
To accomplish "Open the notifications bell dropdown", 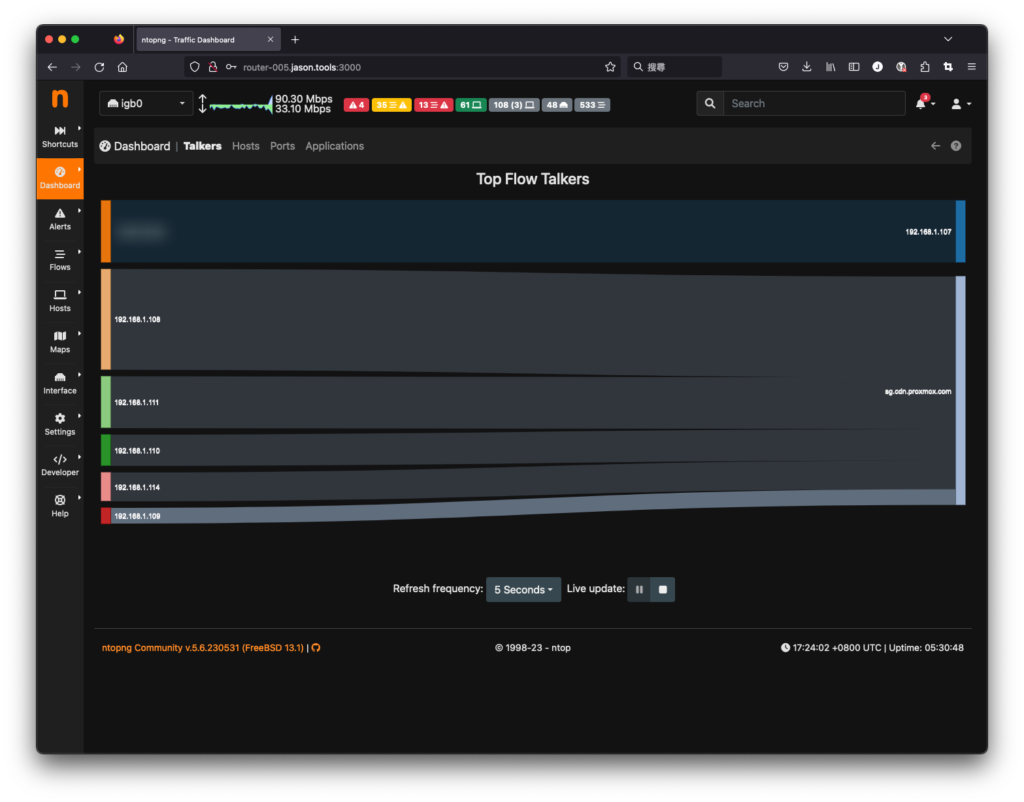I will tap(925, 103).
